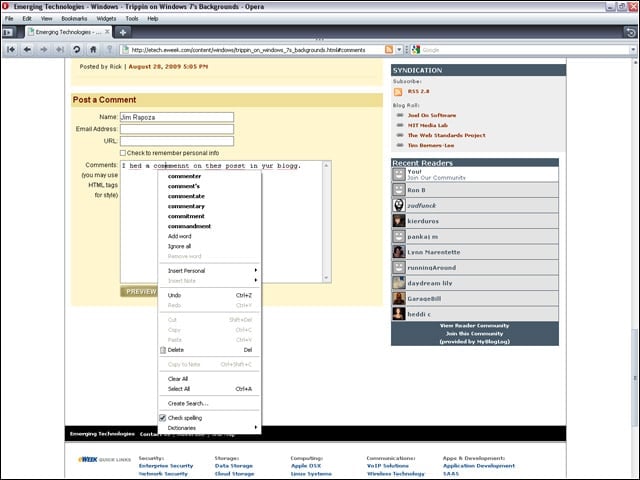Expand the Insert Note submenu arrow
This screenshot has width=640, height=480.
(x=256, y=280)
